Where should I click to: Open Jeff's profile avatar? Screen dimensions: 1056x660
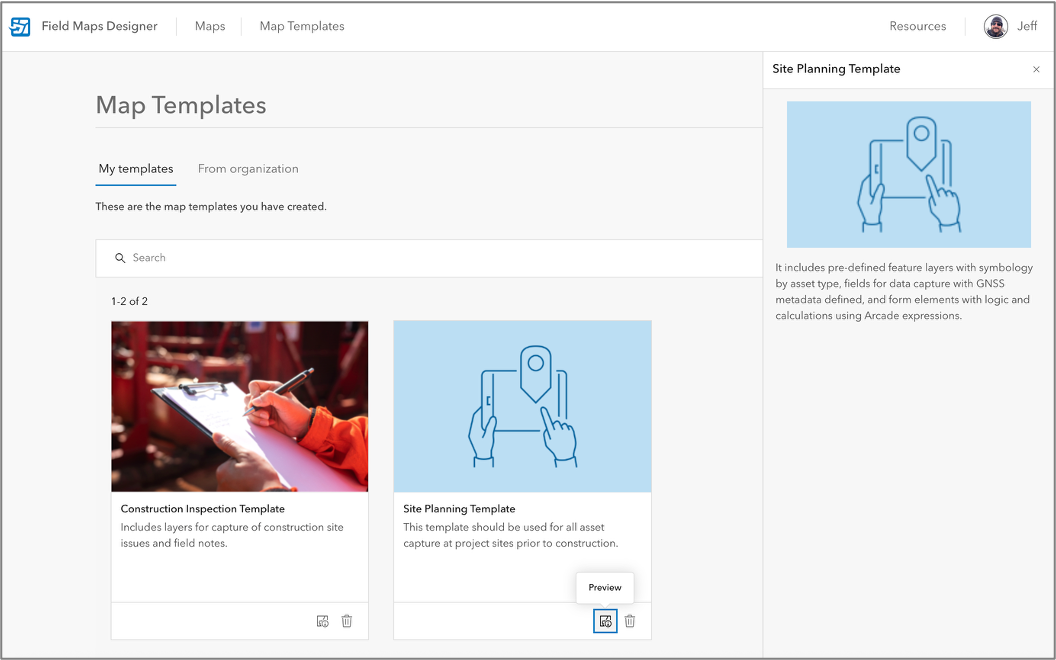(x=996, y=26)
